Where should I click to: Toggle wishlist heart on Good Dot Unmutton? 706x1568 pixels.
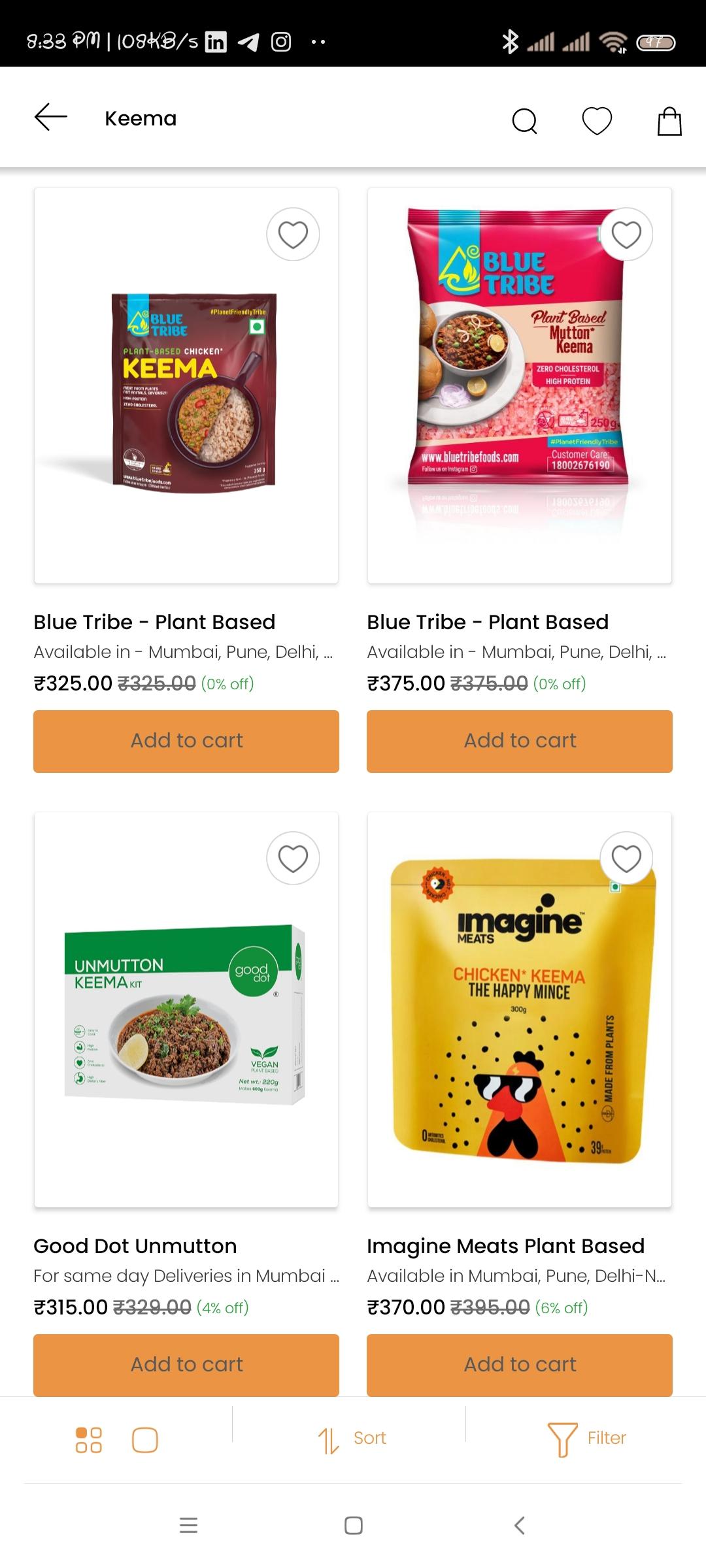point(293,858)
